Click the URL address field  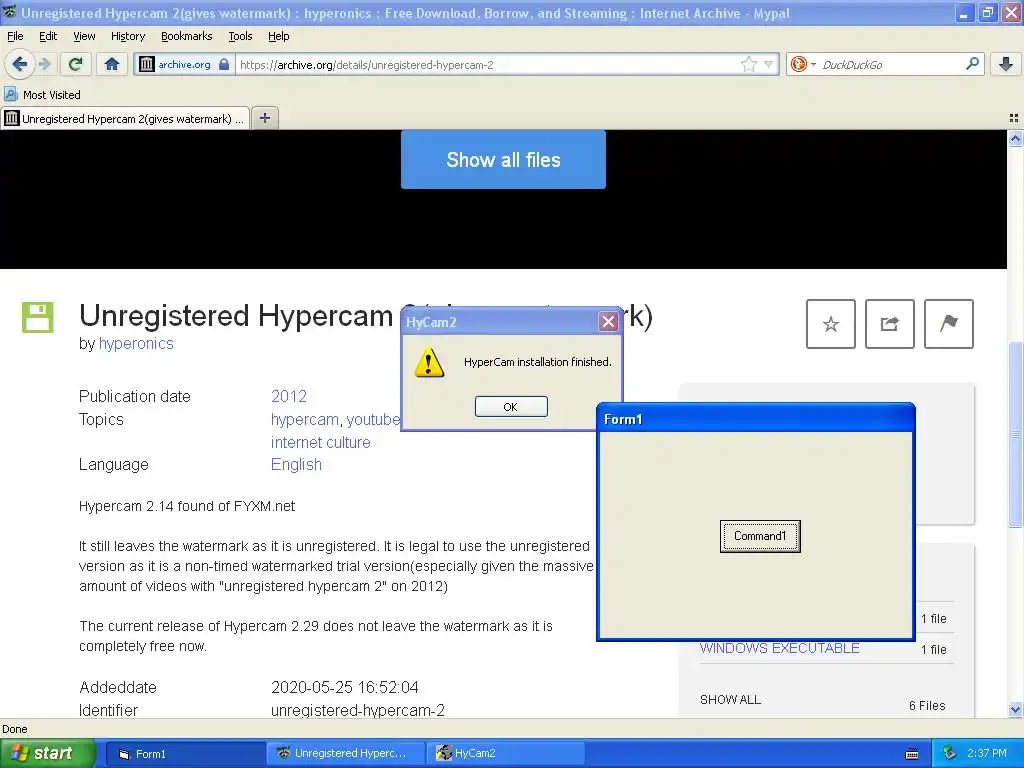tap(487, 64)
